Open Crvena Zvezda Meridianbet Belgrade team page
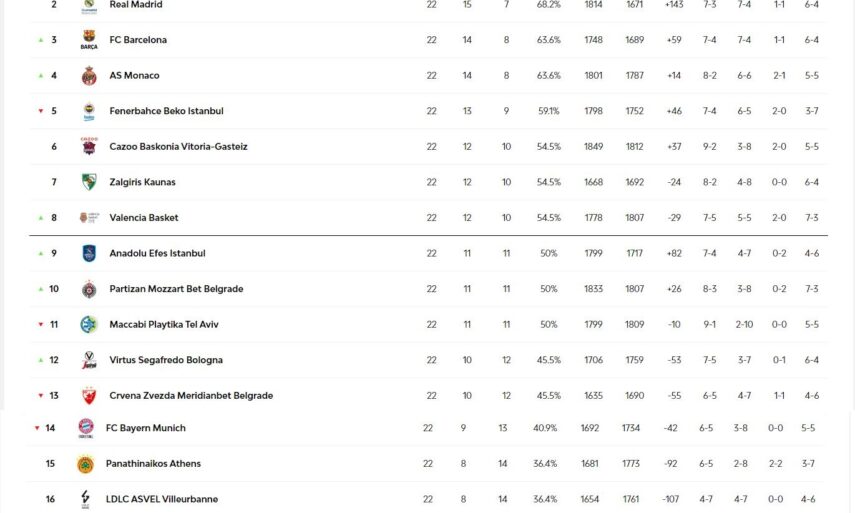 191,396
